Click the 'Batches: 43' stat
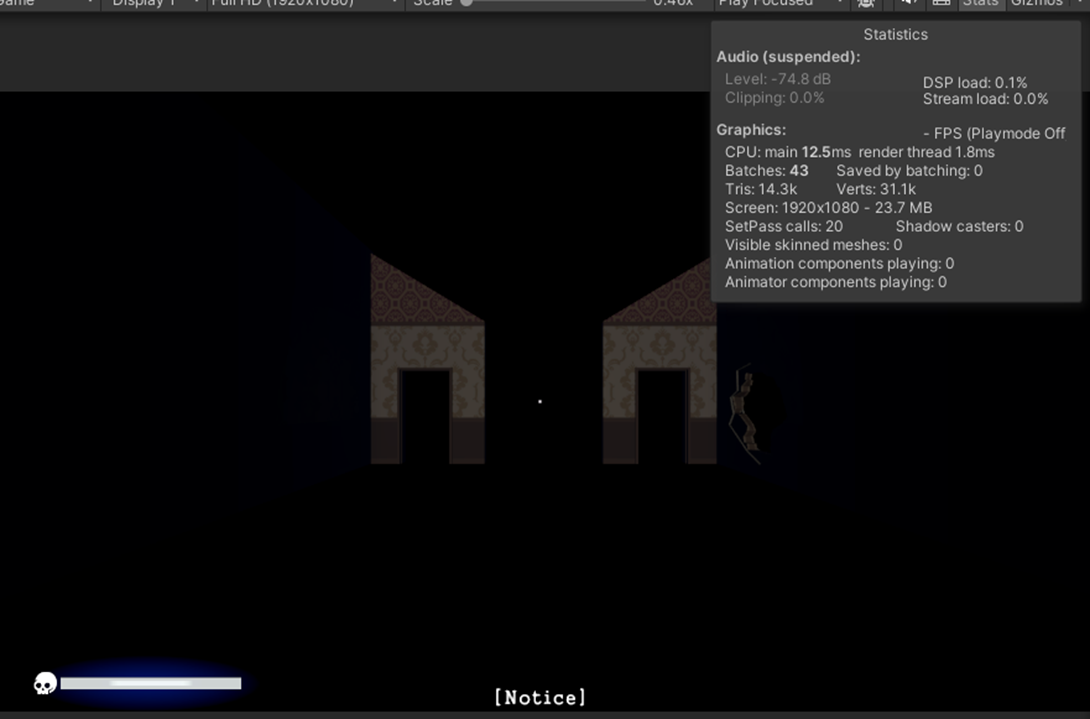Image resolution: width=1090 pixels, height=719 pixels. pos(767,171)
